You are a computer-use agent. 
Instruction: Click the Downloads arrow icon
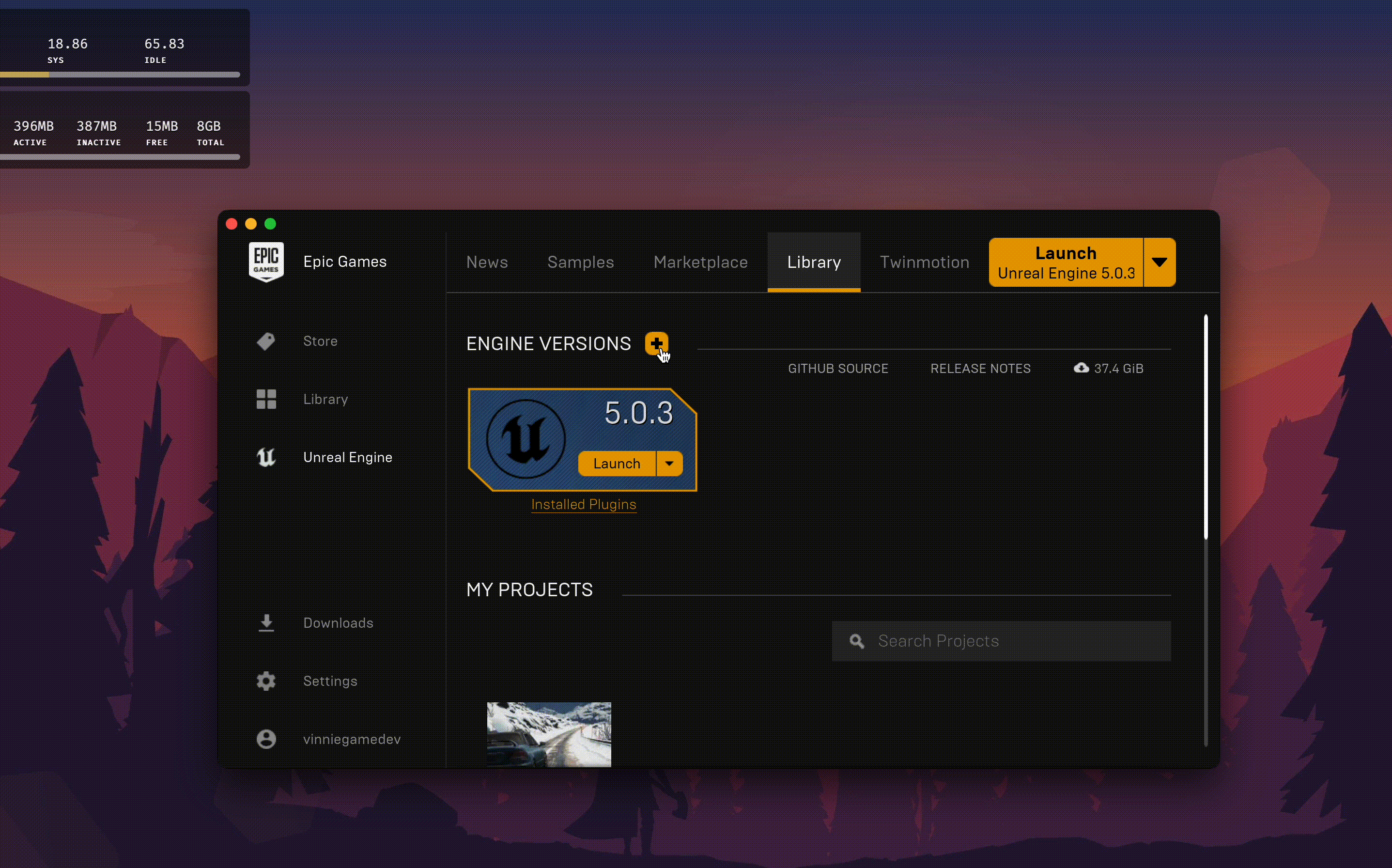tap(266, 623)
